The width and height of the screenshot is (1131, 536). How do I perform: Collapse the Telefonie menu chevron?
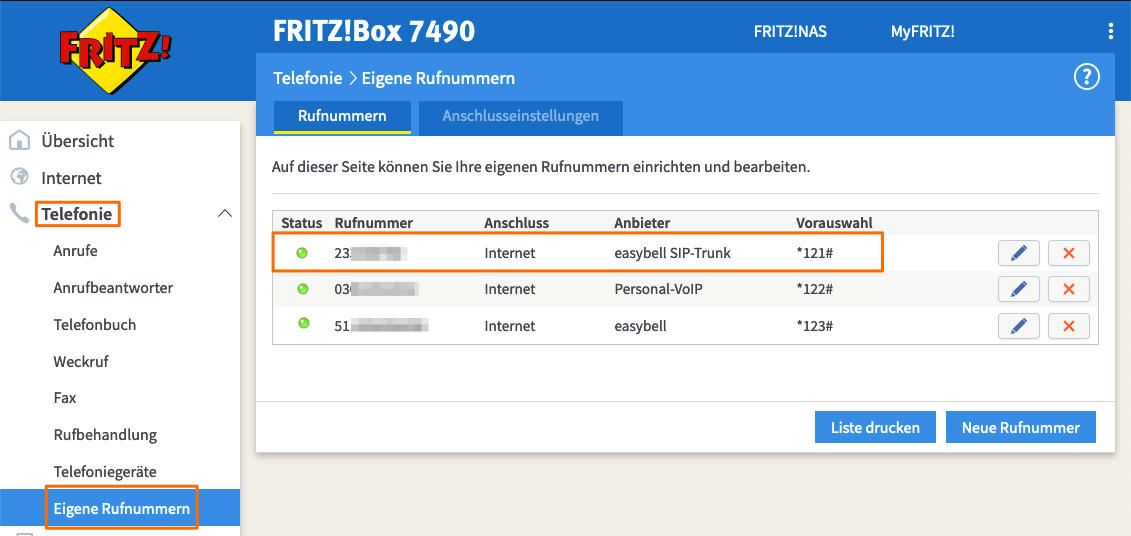click(x=225, y=214)
